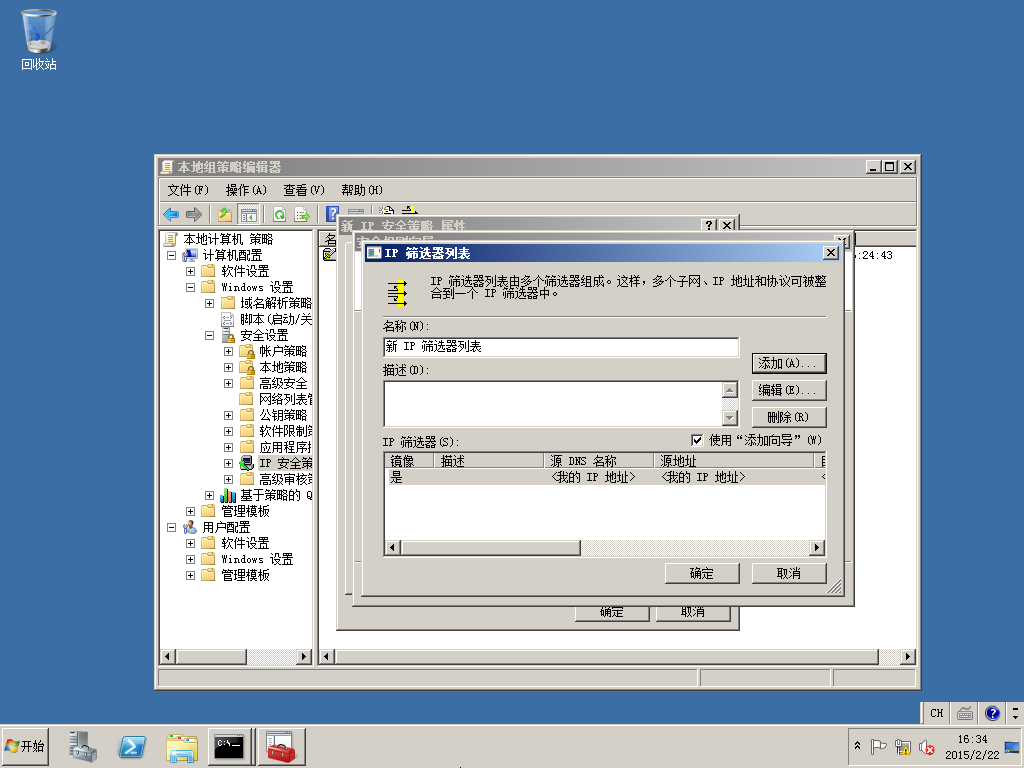
Task: Click the toolbox icon in taskbar
Action: point(281,746)
